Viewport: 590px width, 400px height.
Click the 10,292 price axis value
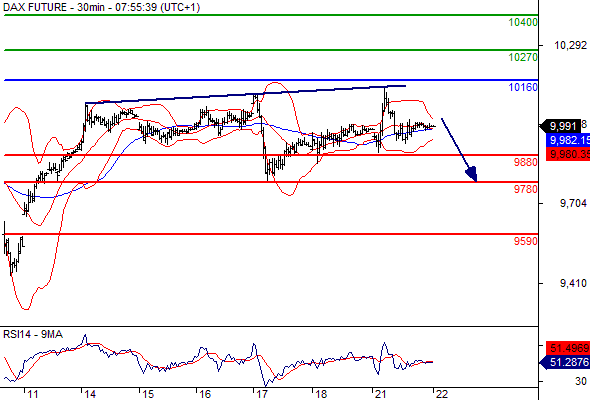570,46
